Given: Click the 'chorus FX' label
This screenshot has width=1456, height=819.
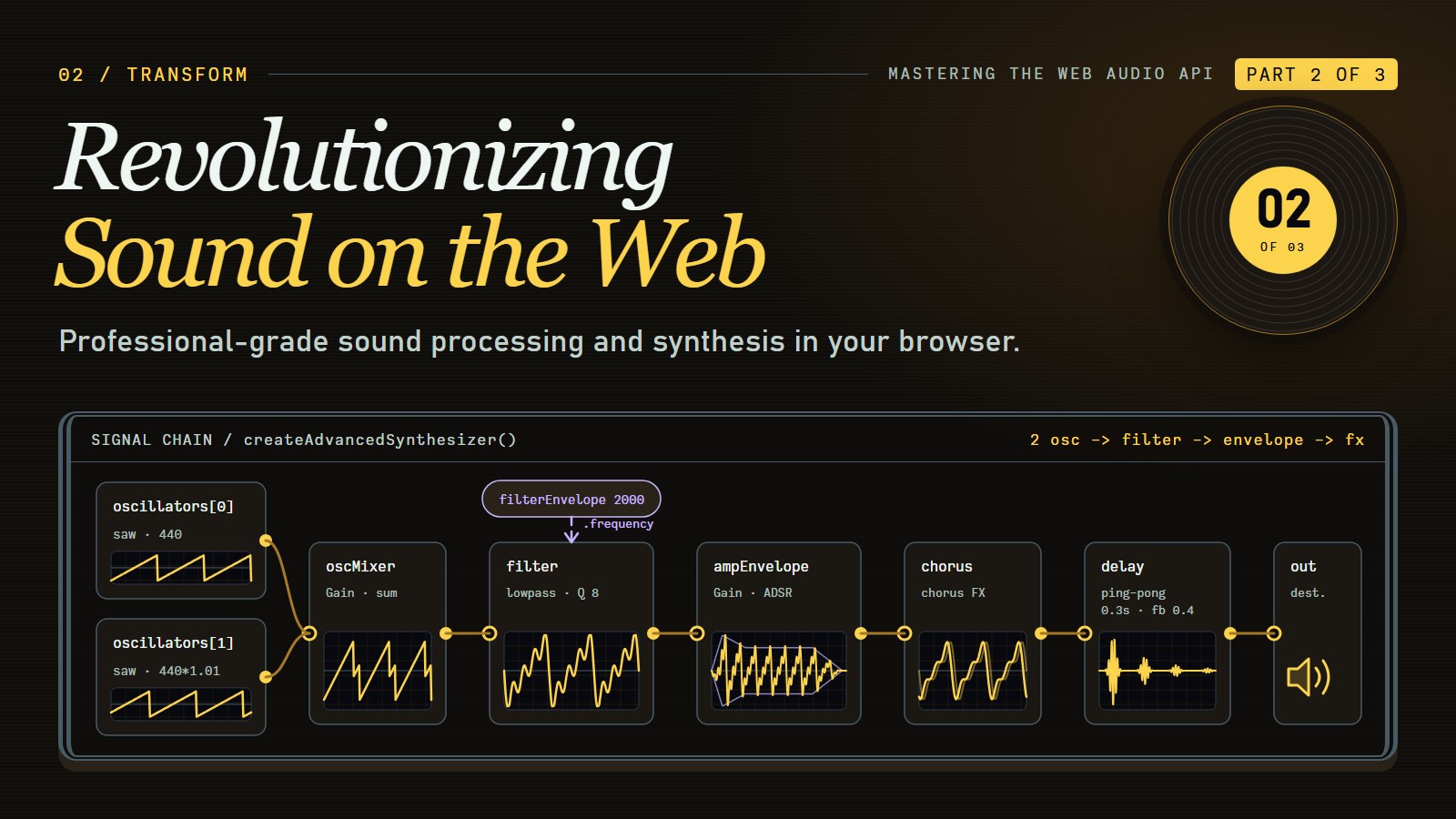Looking at the screenshot, I should pyautogui.click(x=953, y=592).
